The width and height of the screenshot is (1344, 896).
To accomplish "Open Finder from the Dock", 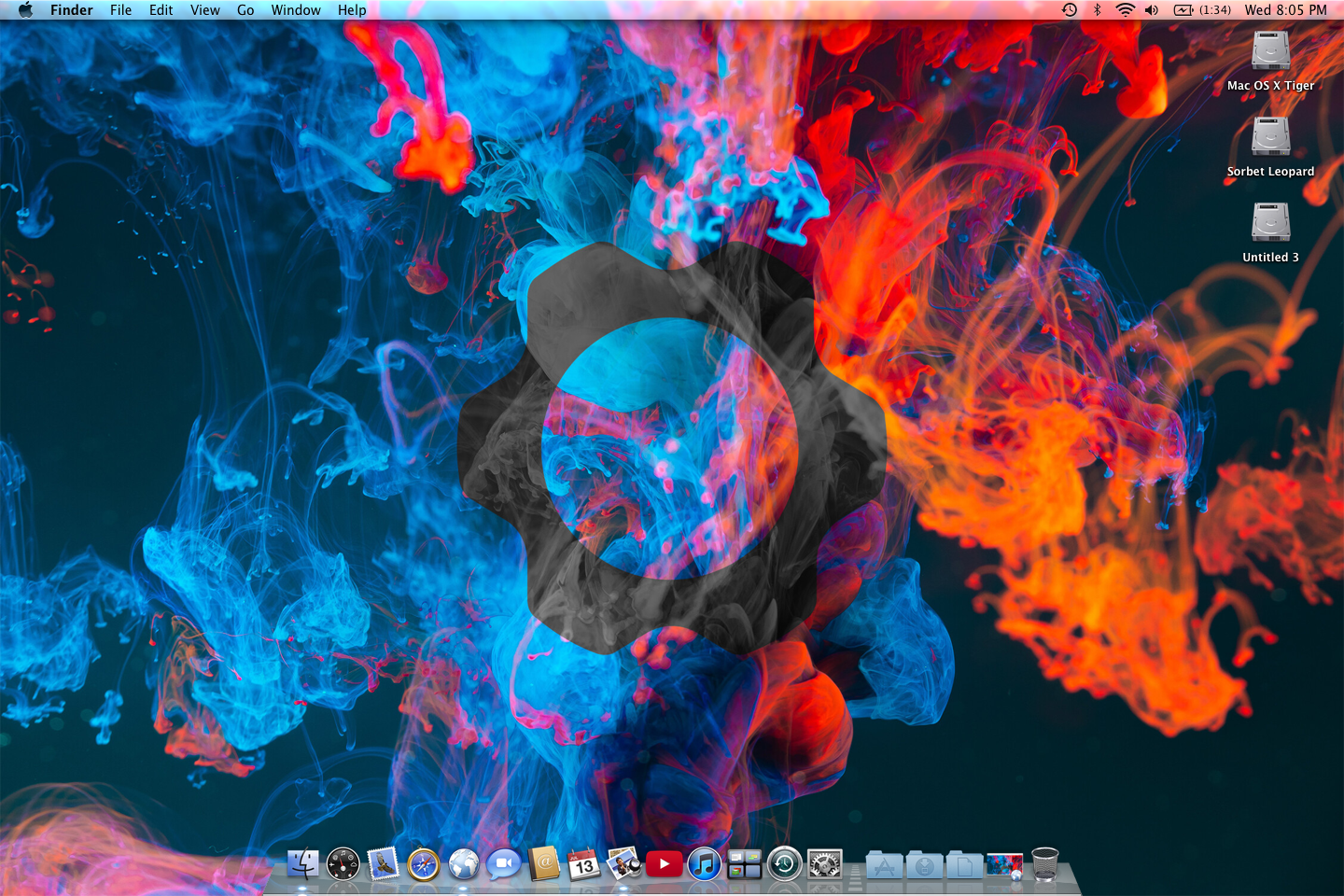I will 302,865.
